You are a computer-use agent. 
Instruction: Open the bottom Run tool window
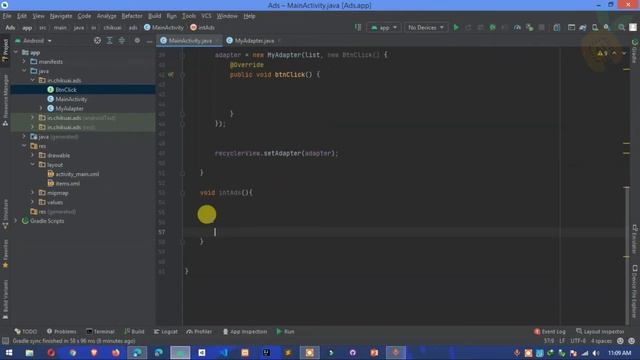pos(285,331)
